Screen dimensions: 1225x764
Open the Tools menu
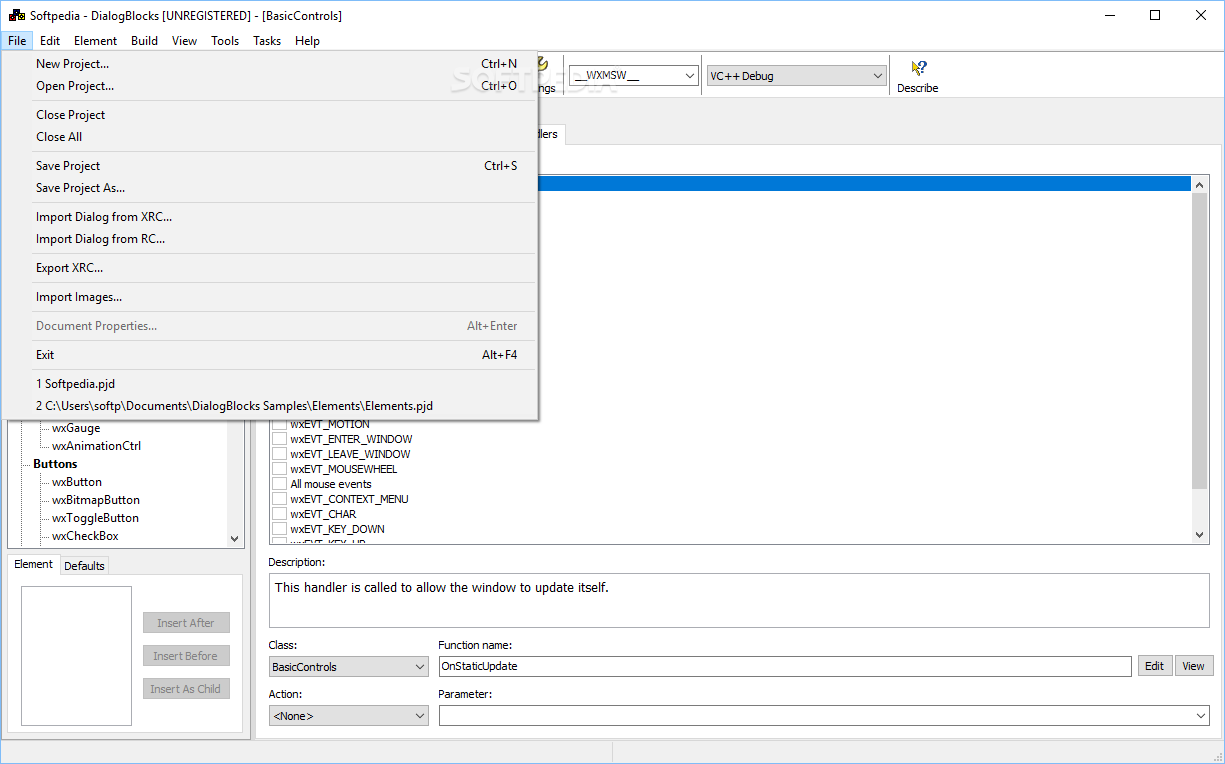[225, 41]
